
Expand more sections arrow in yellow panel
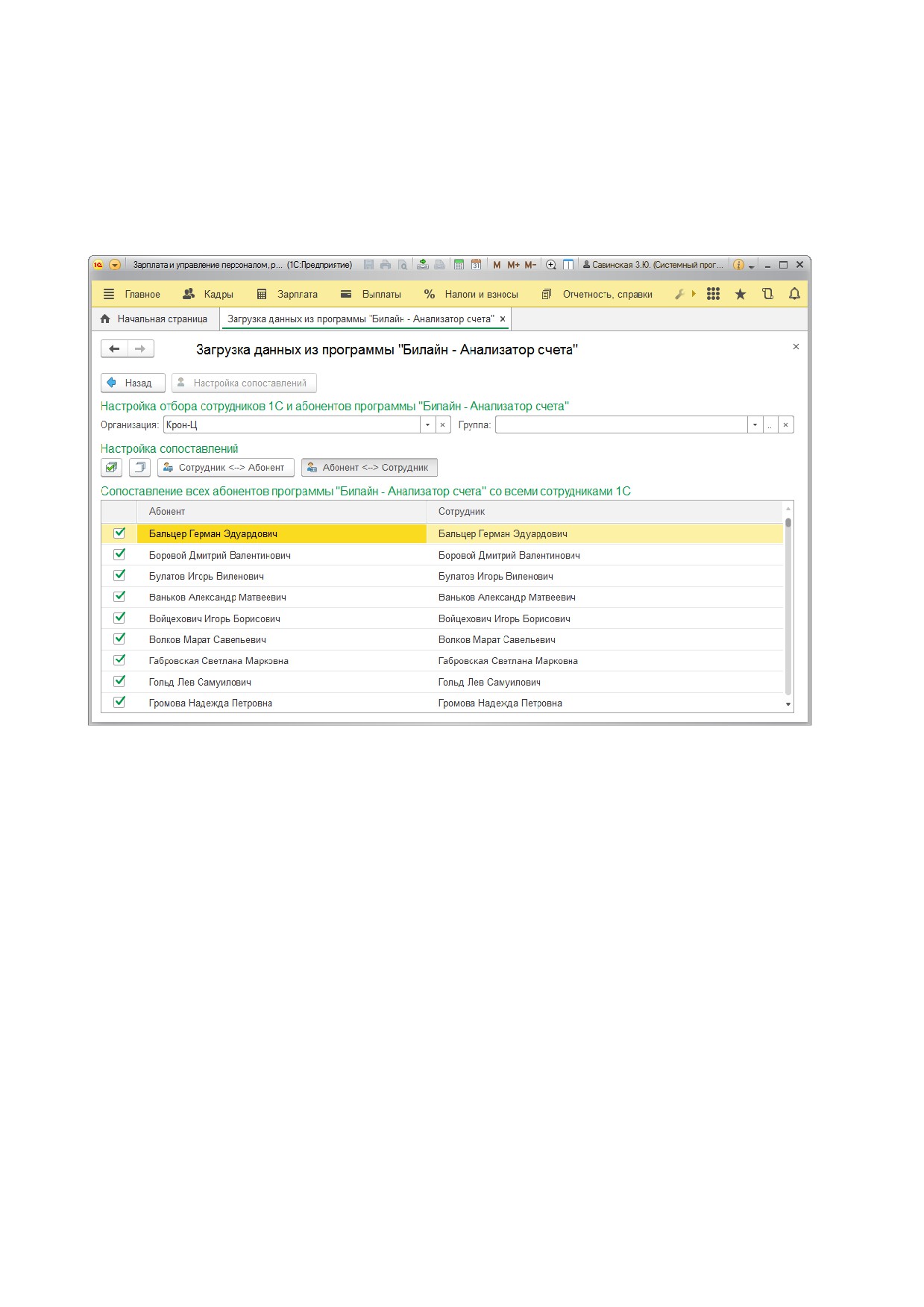(694, 294)
